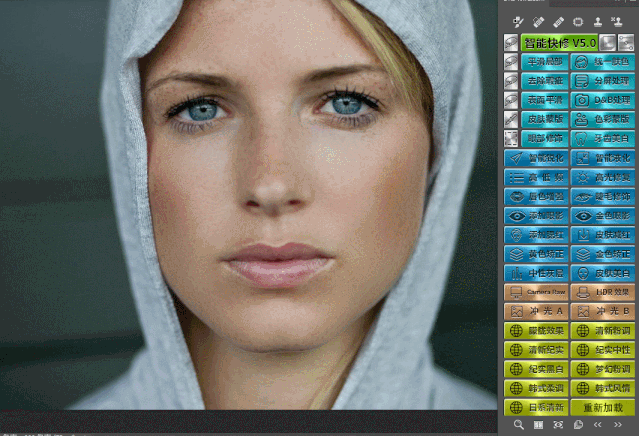Viewport: 639px width, 436px height.
Task: Click the square metallic icon right of 智能快修 V5.0
Action: point(608,42)
